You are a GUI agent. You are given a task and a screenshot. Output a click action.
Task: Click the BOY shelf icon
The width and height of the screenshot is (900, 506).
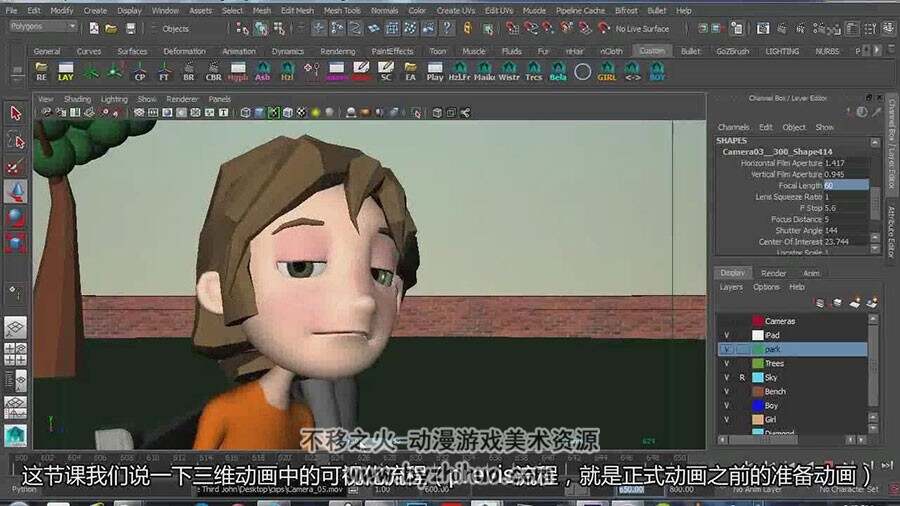657,72
